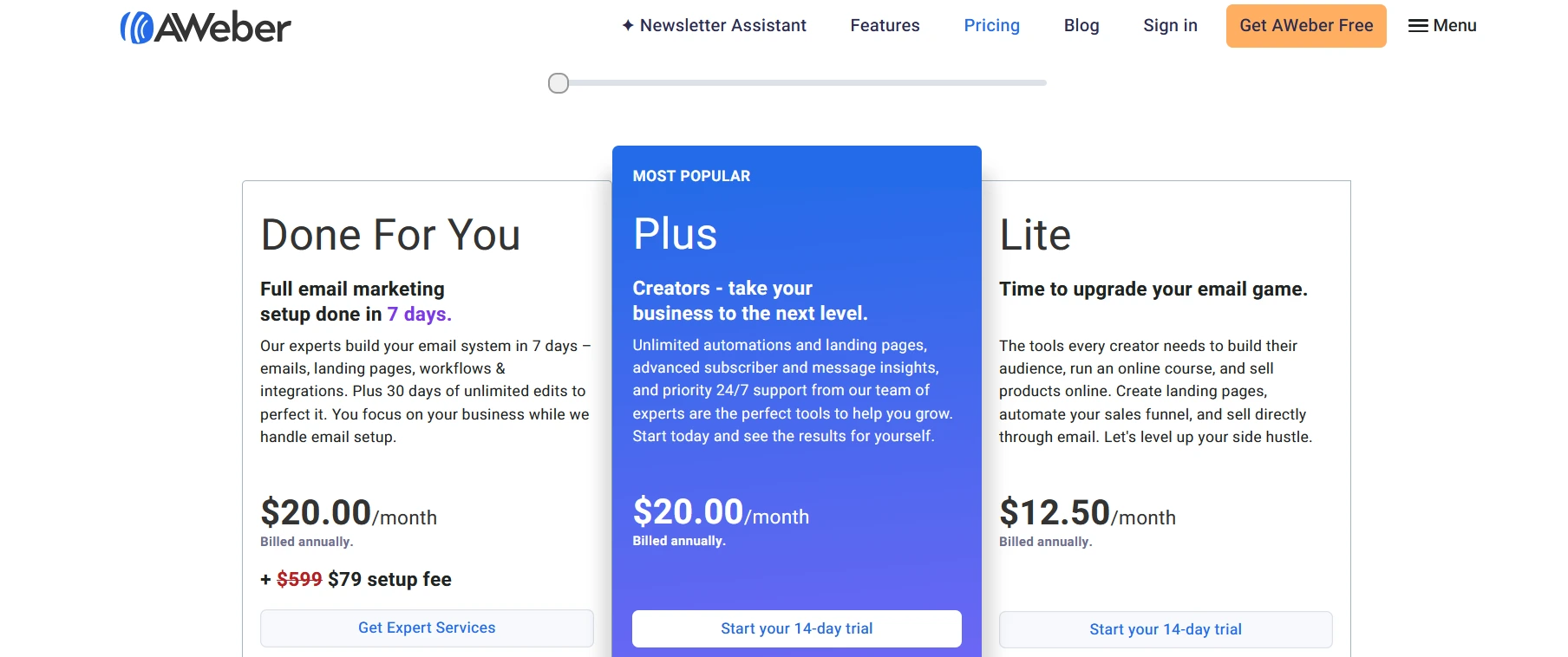
Task: Open the Features menu item
Action: tap(885, 26)
